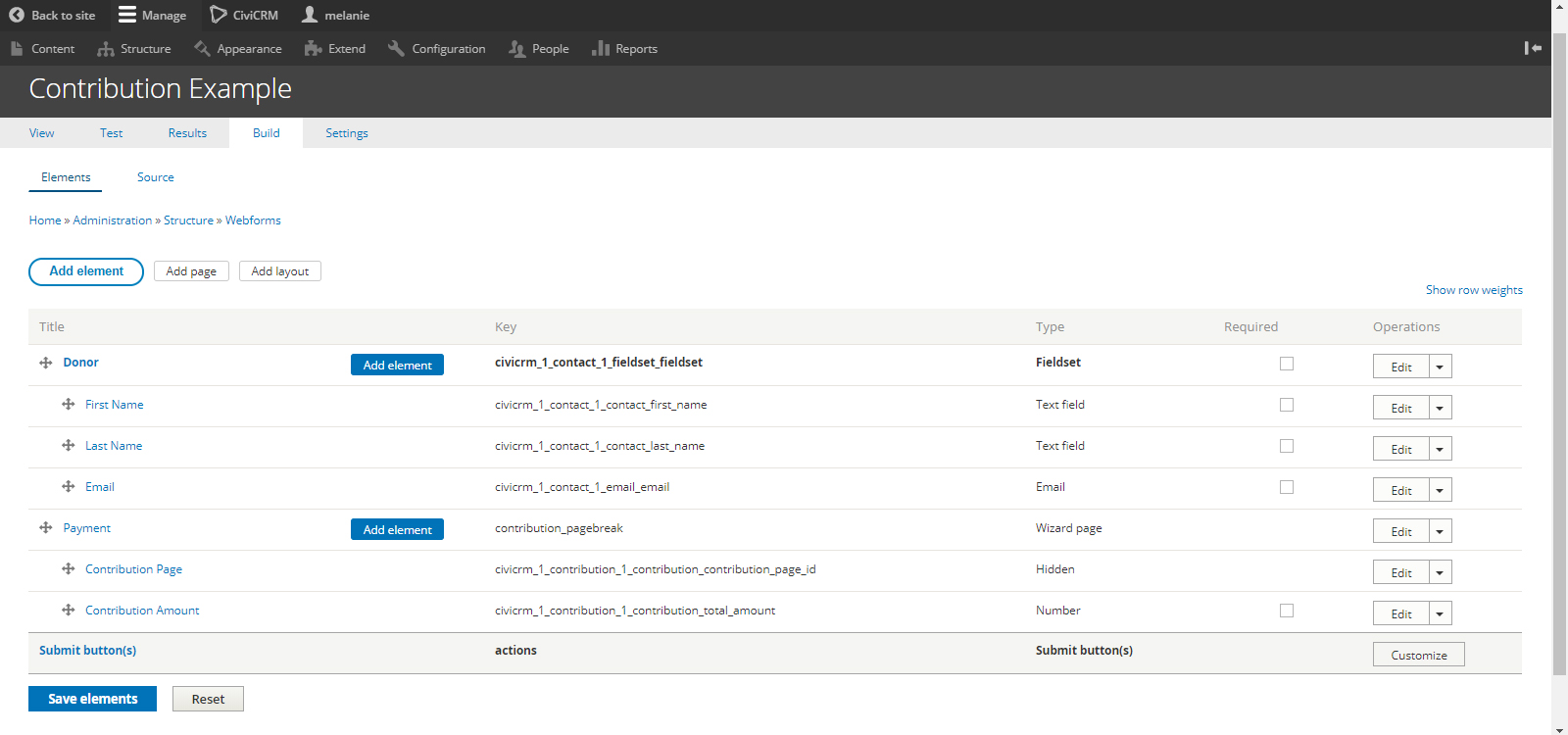1568x735 pixels.
Task: Click Edit button for Donor row
Action: point(1401,367)
